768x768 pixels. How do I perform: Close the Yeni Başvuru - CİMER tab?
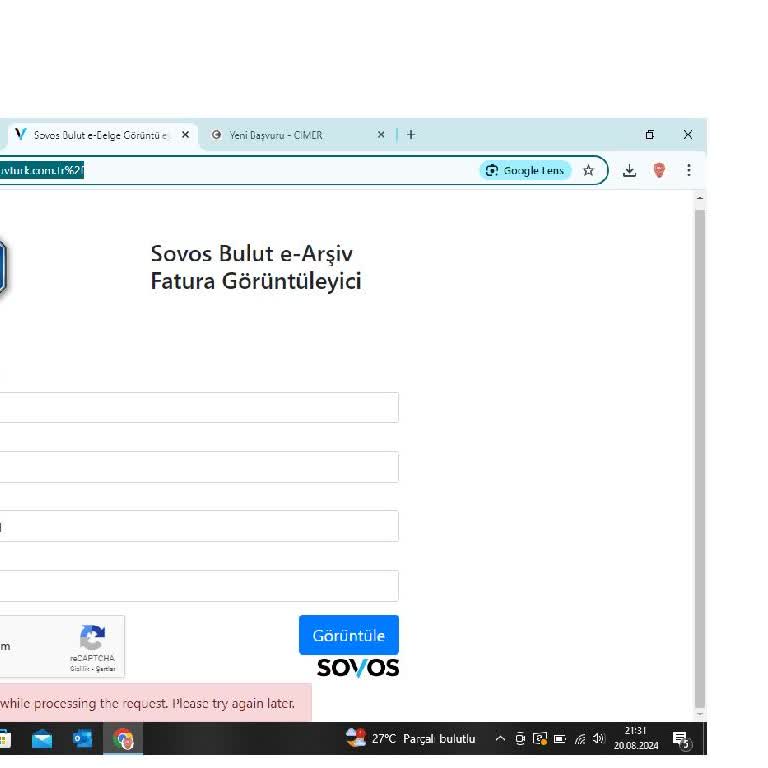[381, 135]
